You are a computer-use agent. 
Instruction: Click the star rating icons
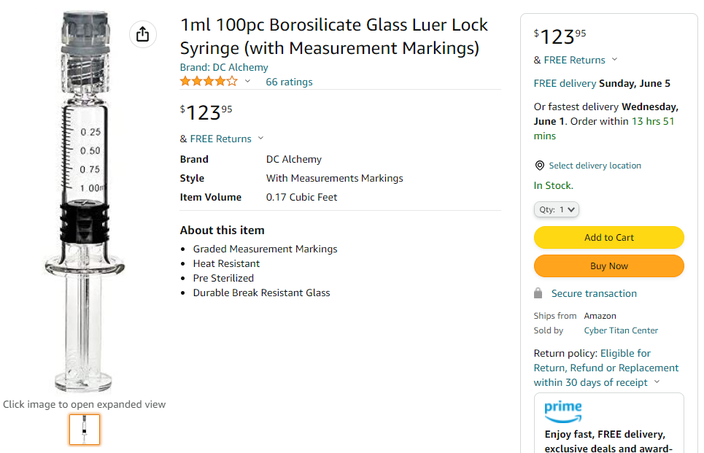click(x=208, y=82)
